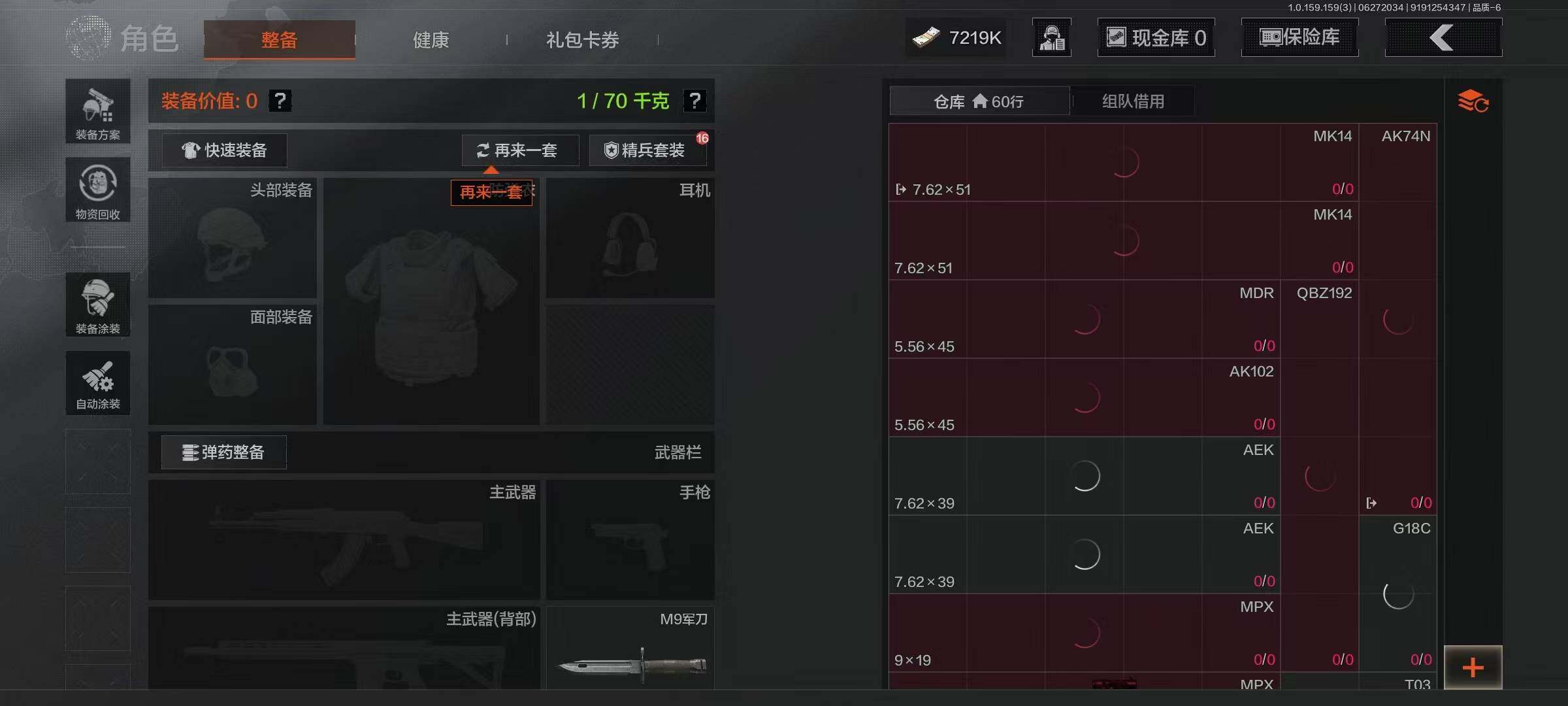Click the 弹药整备 ammo button
Viewport: 1568px width, 706px height.
[x=224, y=452]
